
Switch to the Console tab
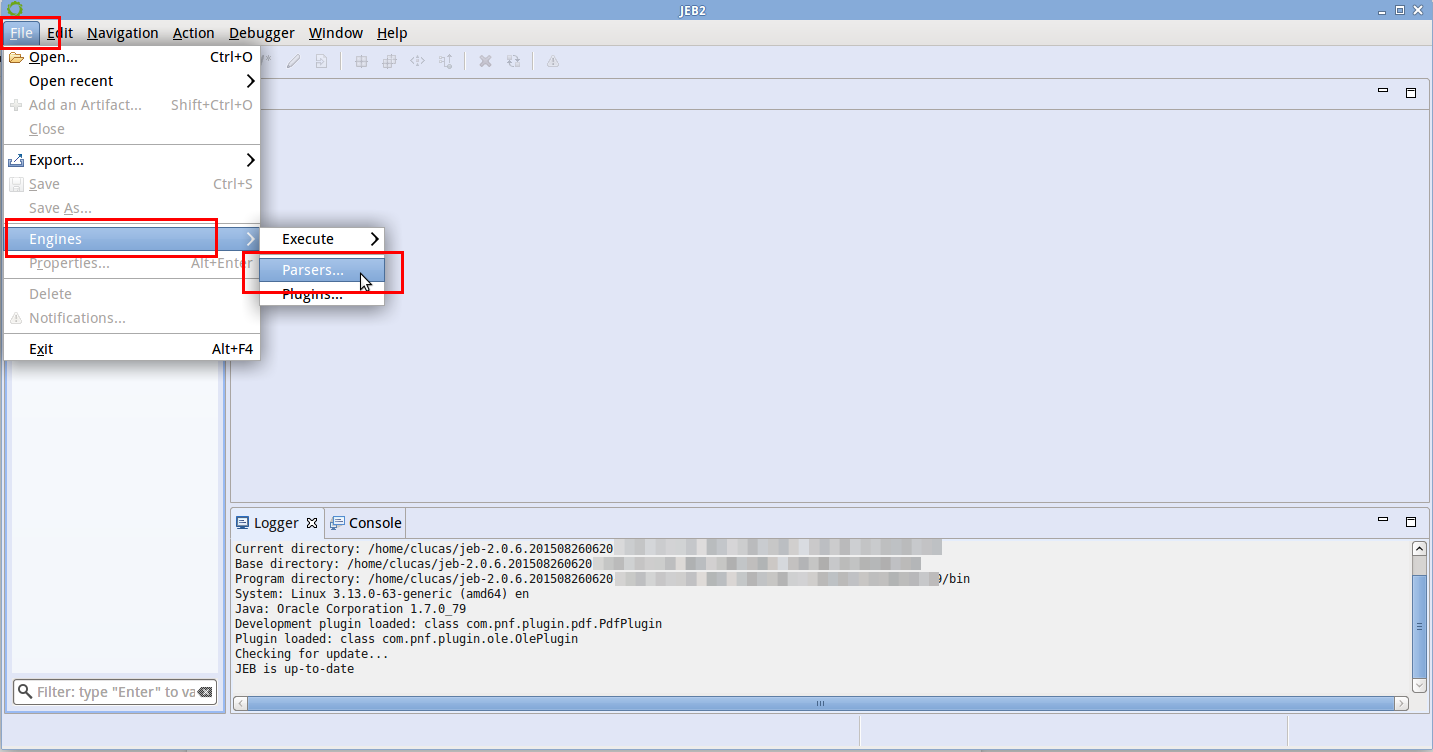point(365,523)
